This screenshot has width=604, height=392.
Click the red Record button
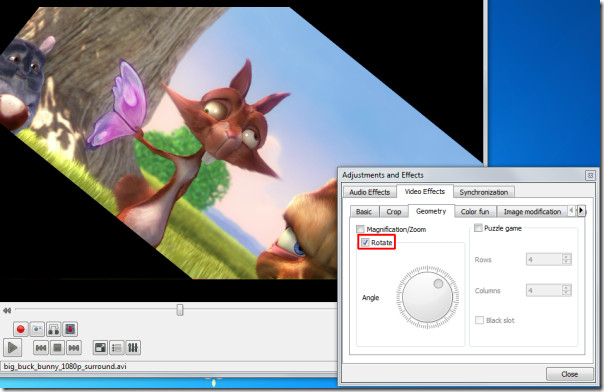[20, 329]
